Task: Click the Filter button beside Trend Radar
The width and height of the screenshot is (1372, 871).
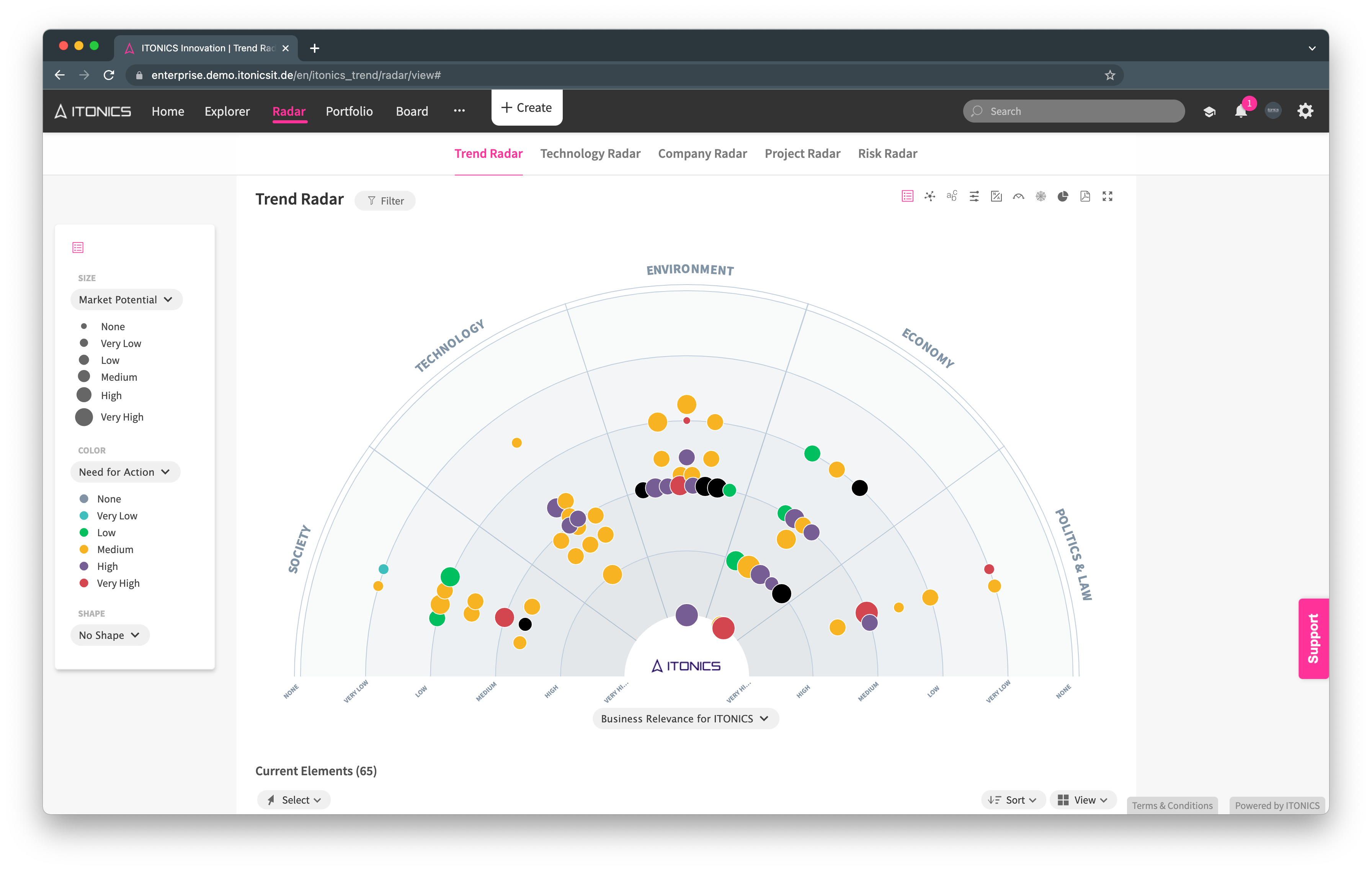Action: point(385,201)
